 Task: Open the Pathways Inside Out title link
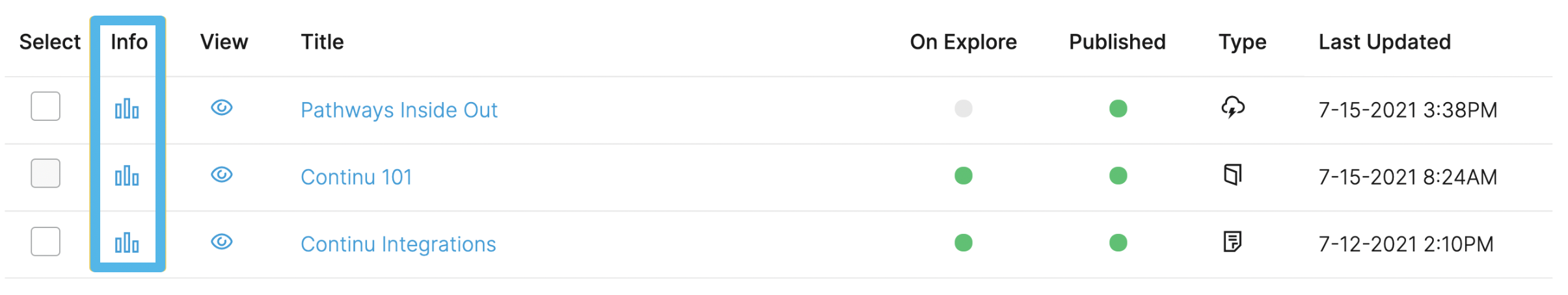coord(399,110)
